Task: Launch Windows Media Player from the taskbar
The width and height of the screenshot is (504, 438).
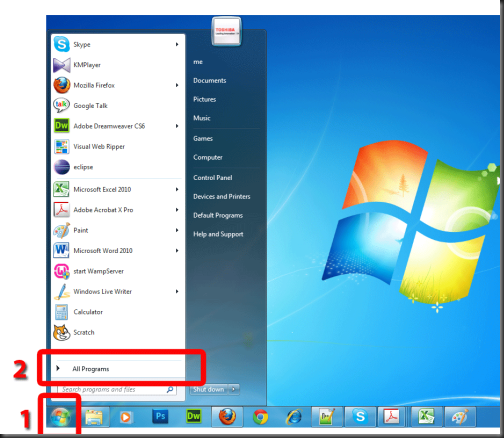Action: pos(126,417)
